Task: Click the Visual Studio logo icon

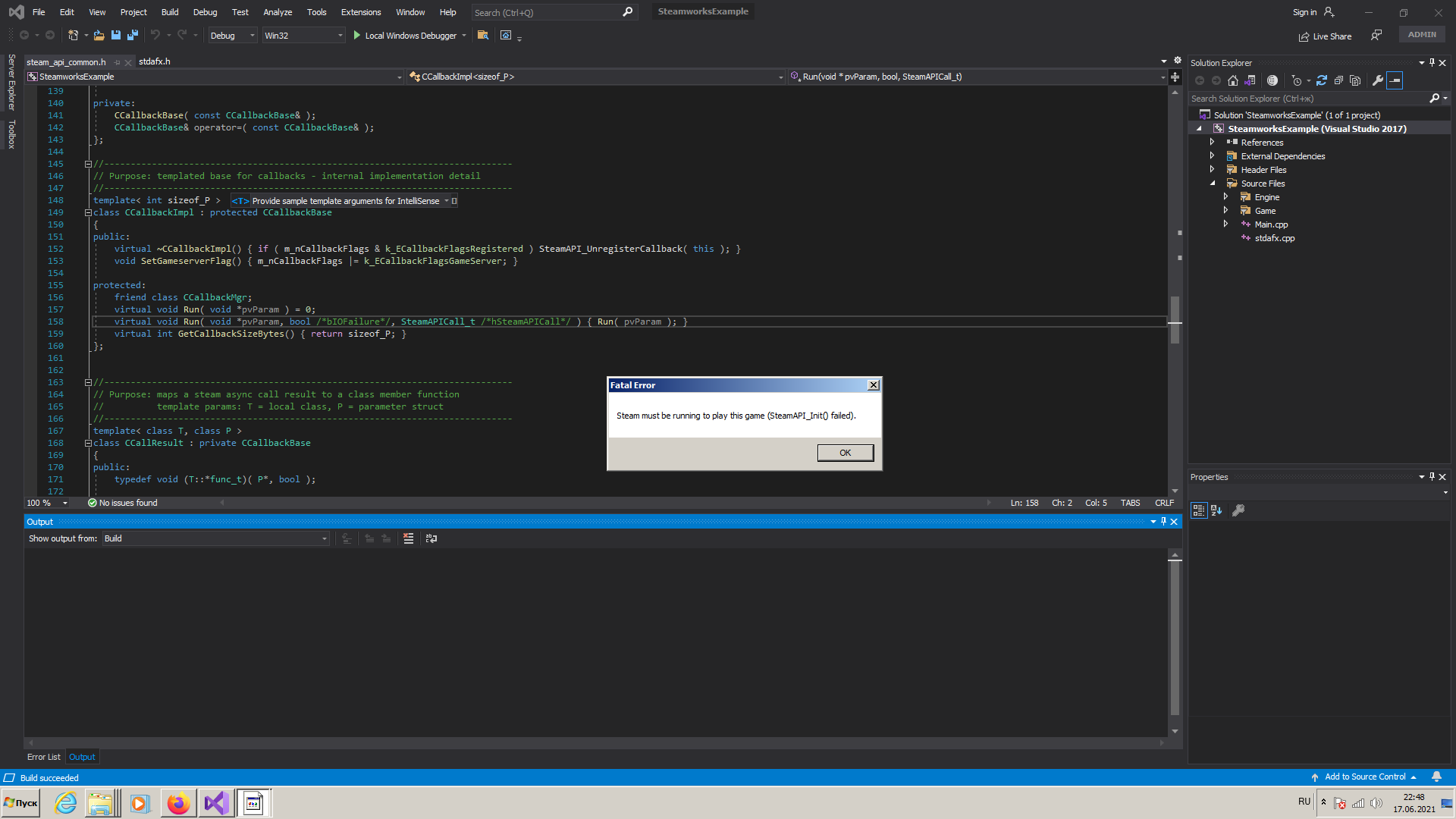Action: click(x=16, y=12)
